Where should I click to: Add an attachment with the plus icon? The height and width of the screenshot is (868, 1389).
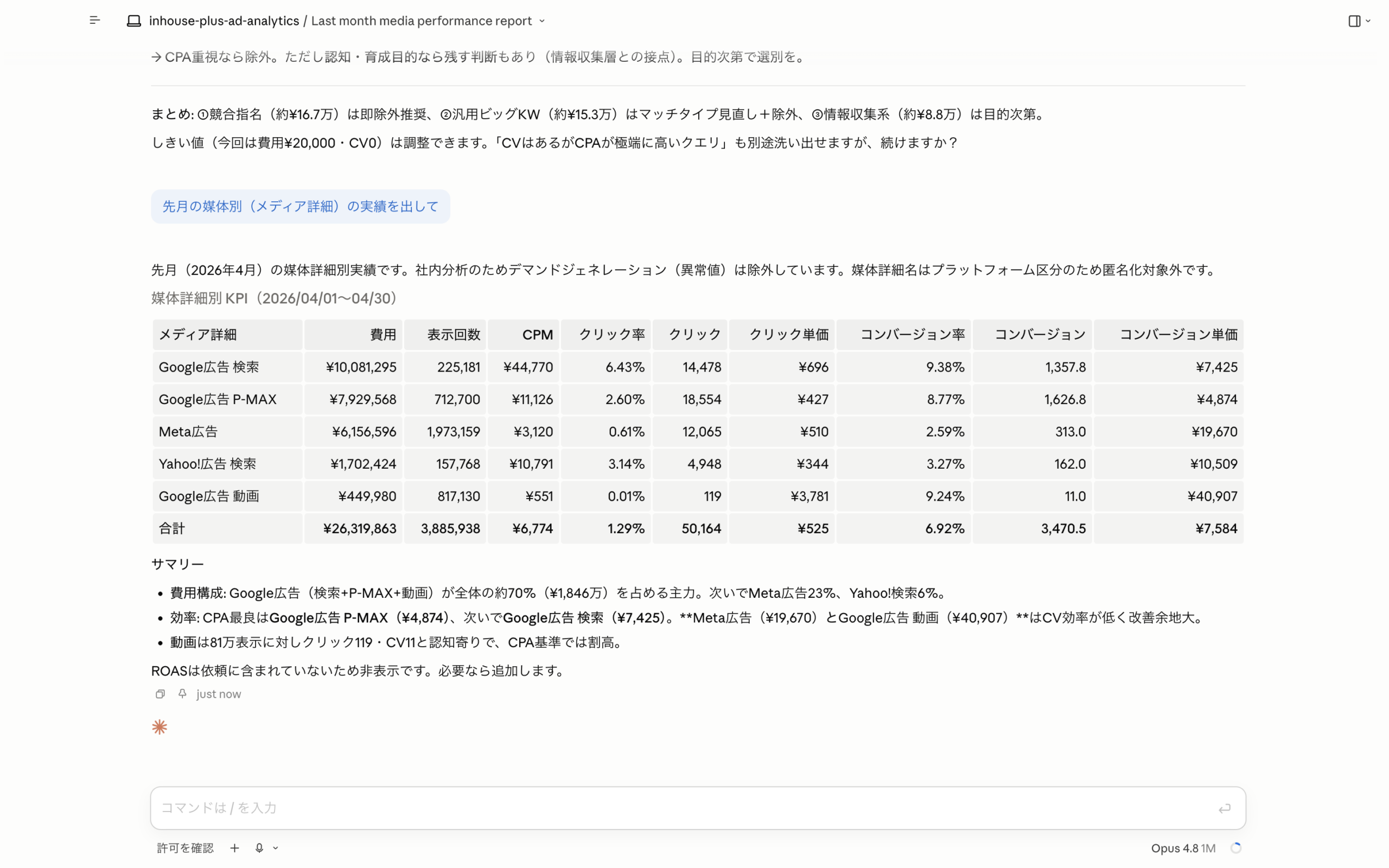click(x=234, y=848)
